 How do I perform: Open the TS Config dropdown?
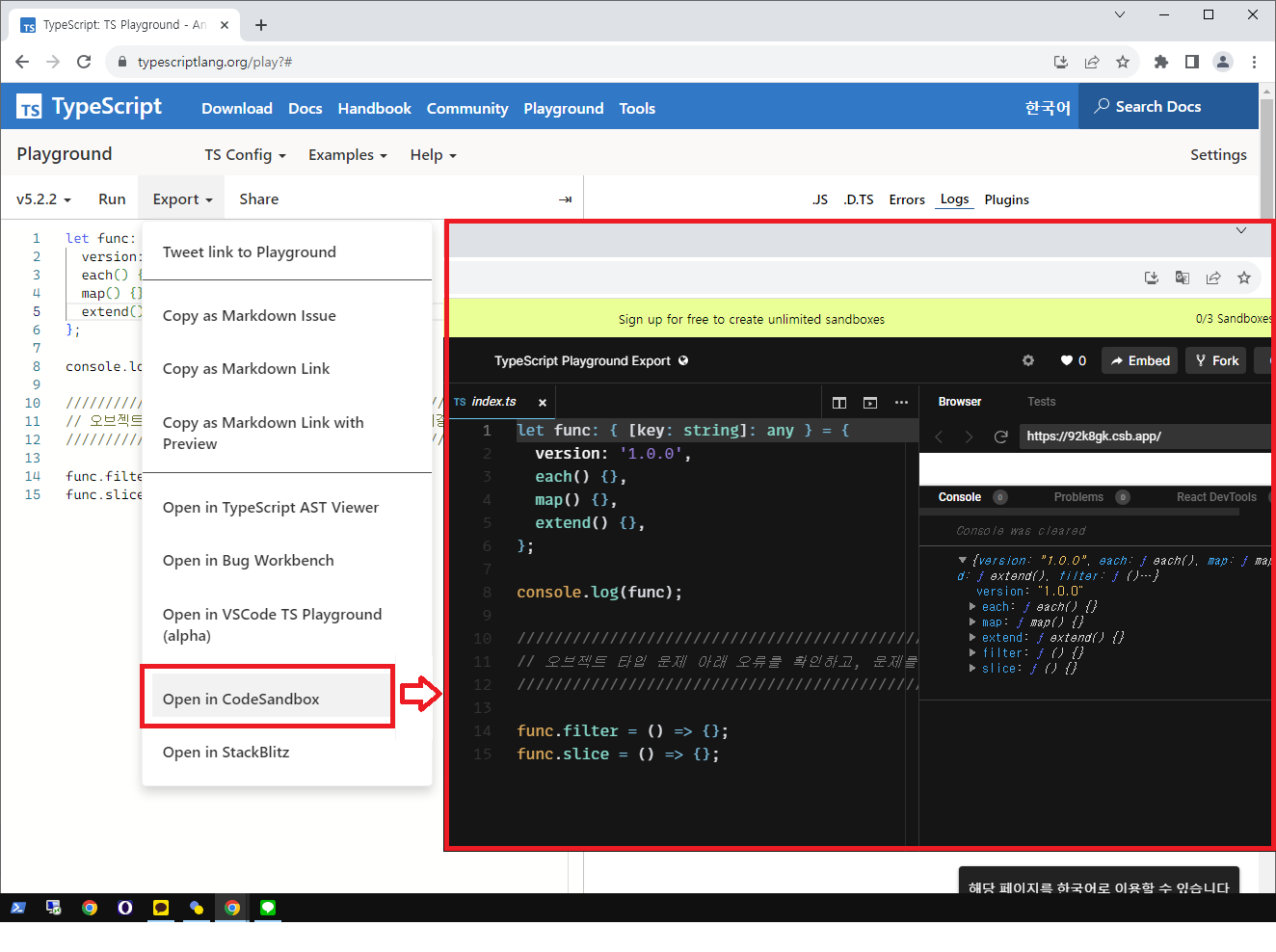click(245, 155)
